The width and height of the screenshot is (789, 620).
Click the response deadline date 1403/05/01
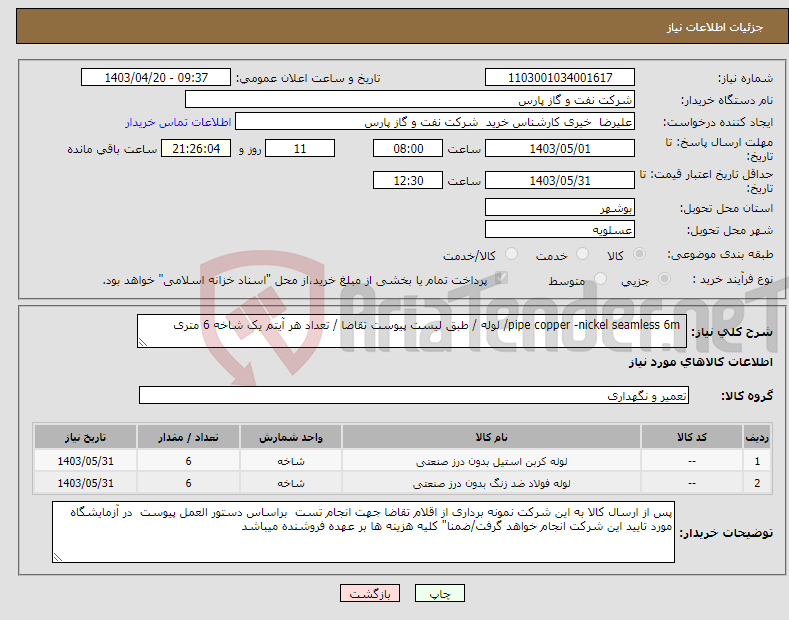(x=560, y=148)
